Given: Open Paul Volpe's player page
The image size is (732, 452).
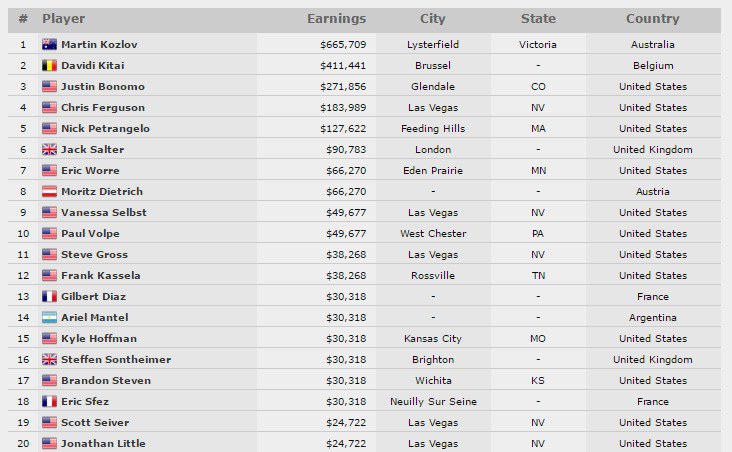Looking at the screenshot, I should pyautogui.click(x=91, y=234).
